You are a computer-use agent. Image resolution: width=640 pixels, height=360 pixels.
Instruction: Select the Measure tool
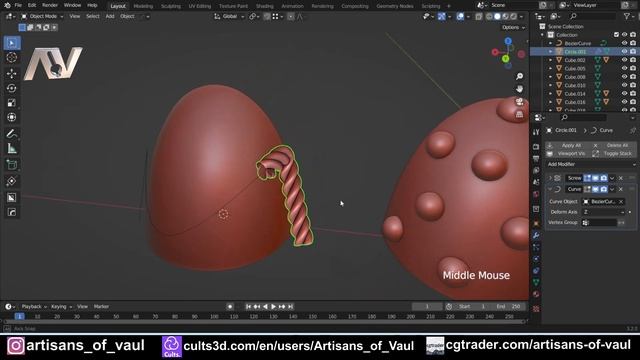tap(12, 149)
